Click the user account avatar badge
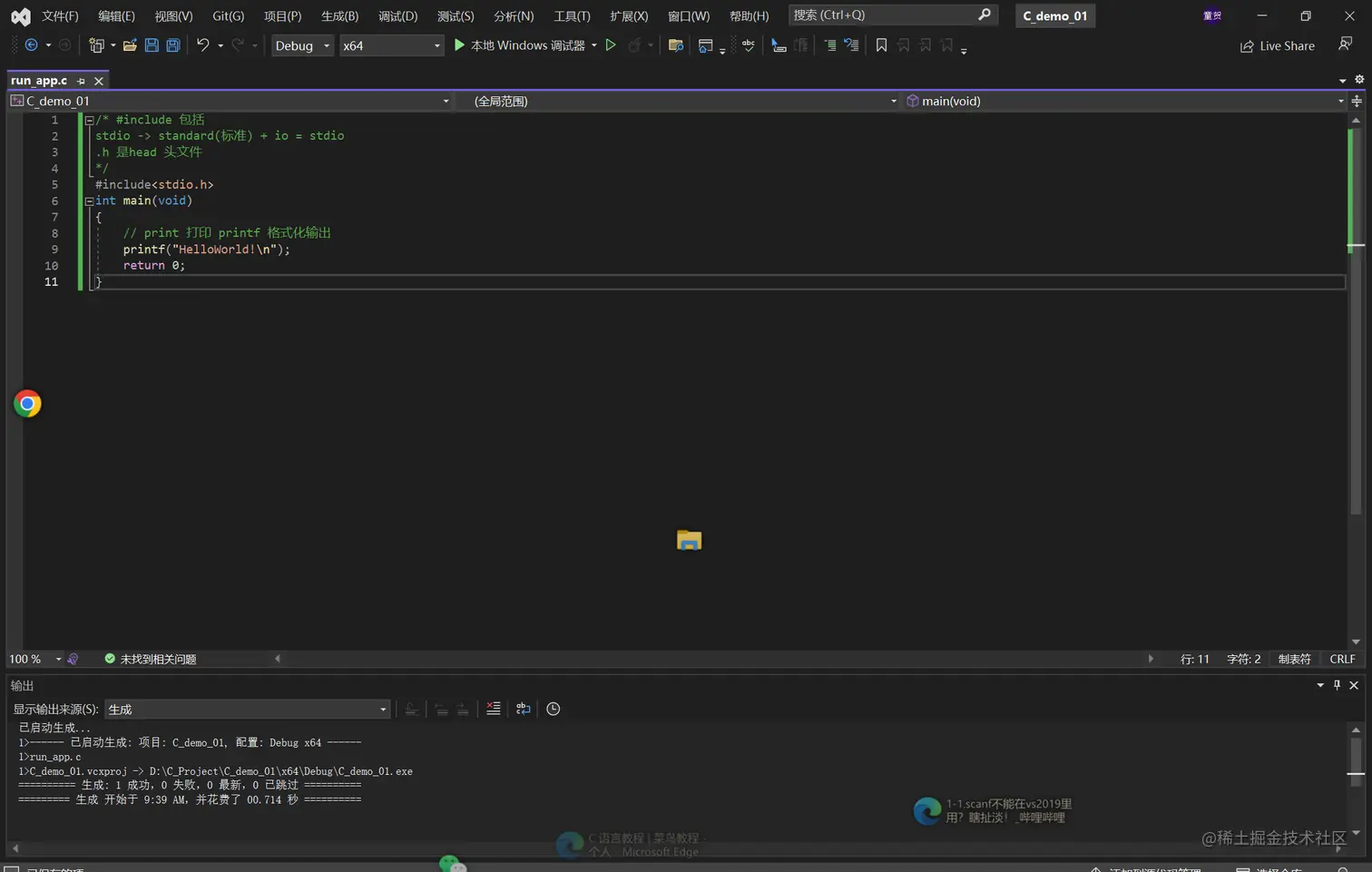This screenshot has width=1372, height=872. 1212,15
